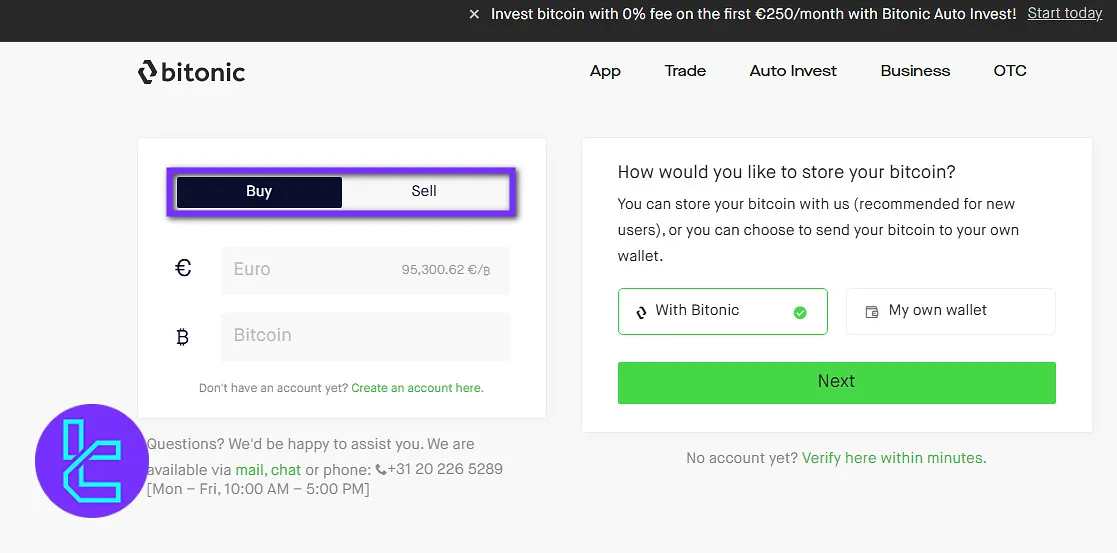Click the green checkmark on With Bitonic
1117x553 pixels.
click(800, 312)
